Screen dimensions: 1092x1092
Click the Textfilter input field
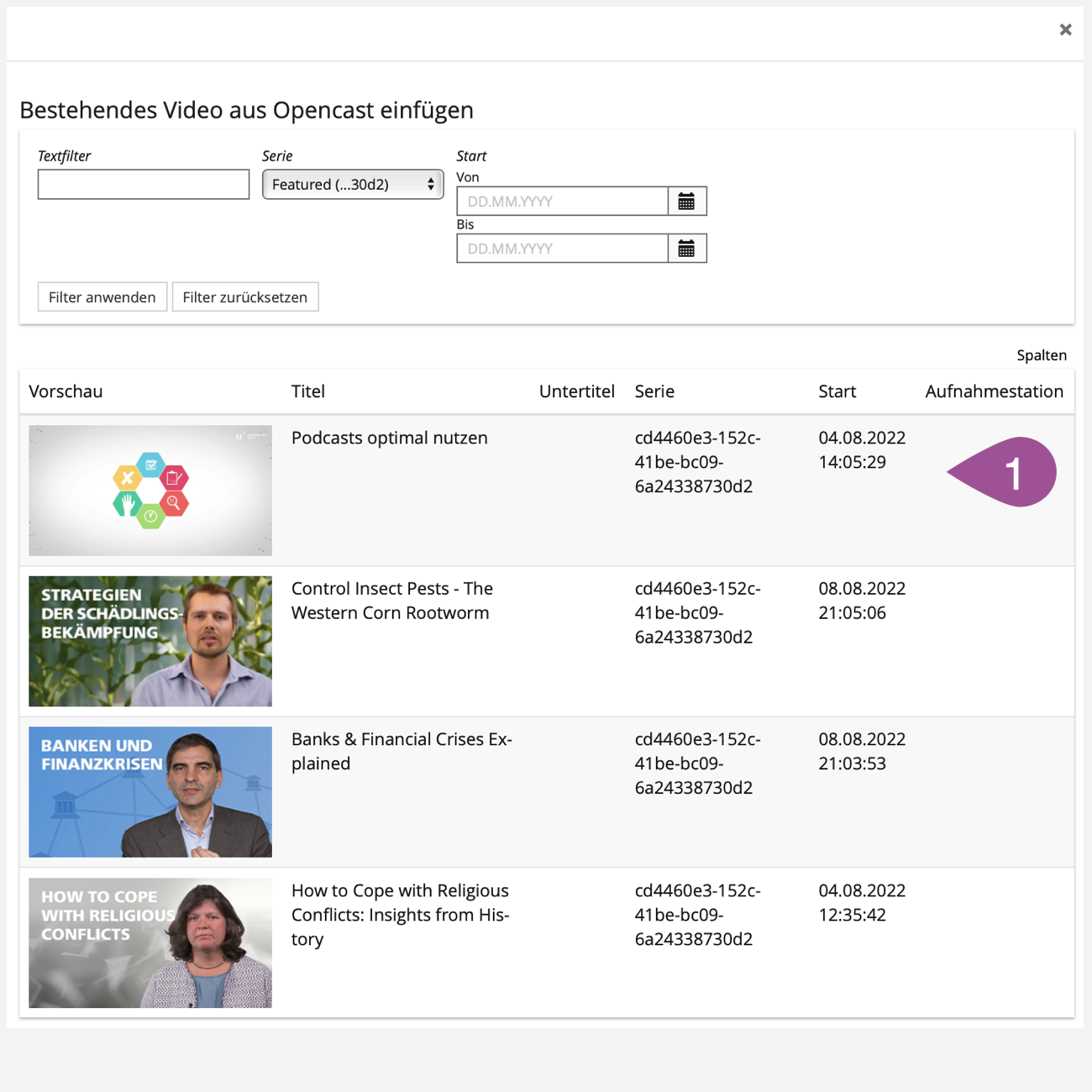pos(144,185)
